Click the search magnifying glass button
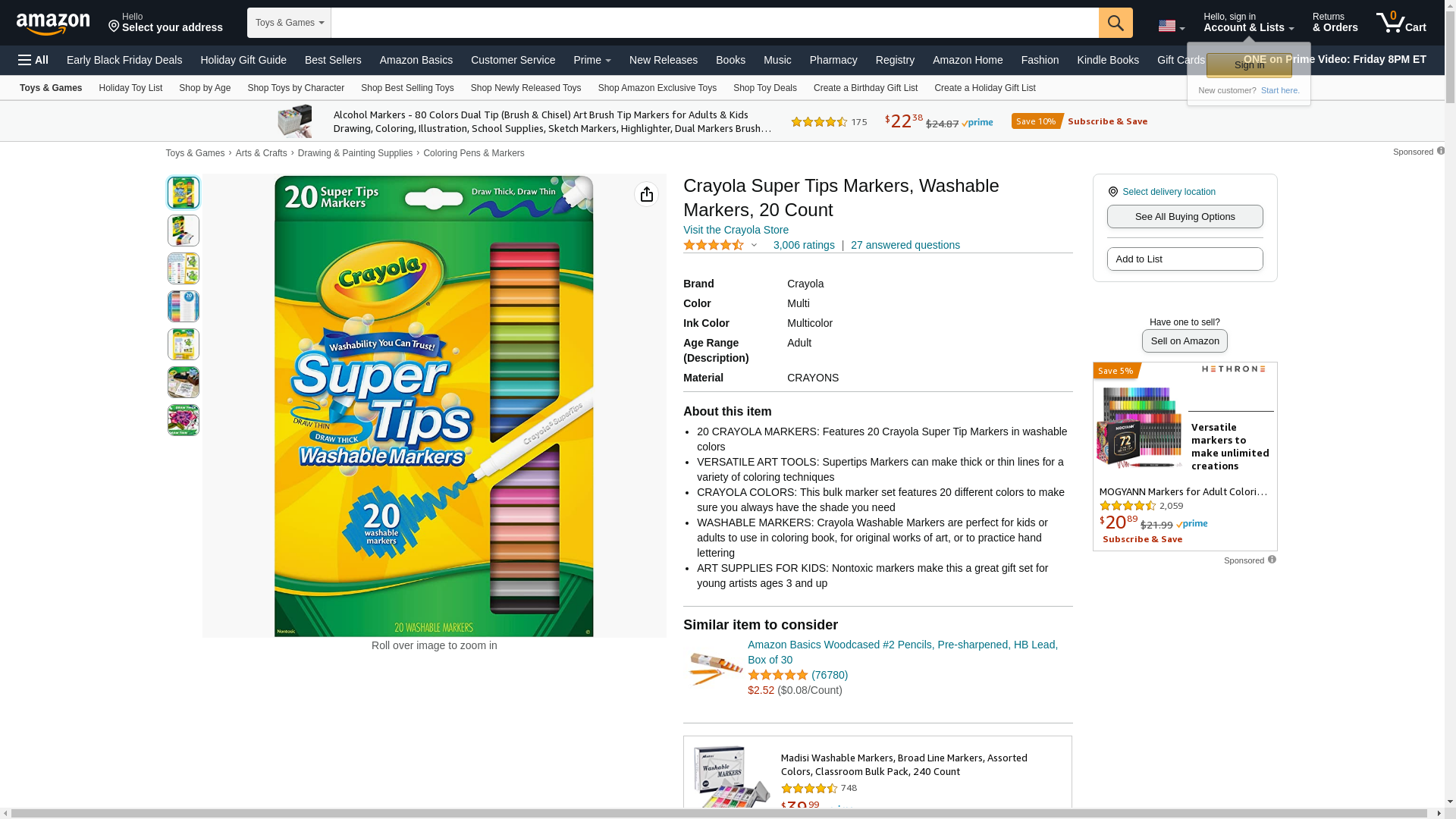The height and width of the screenshot is (819, 1456). point(1116,23)
